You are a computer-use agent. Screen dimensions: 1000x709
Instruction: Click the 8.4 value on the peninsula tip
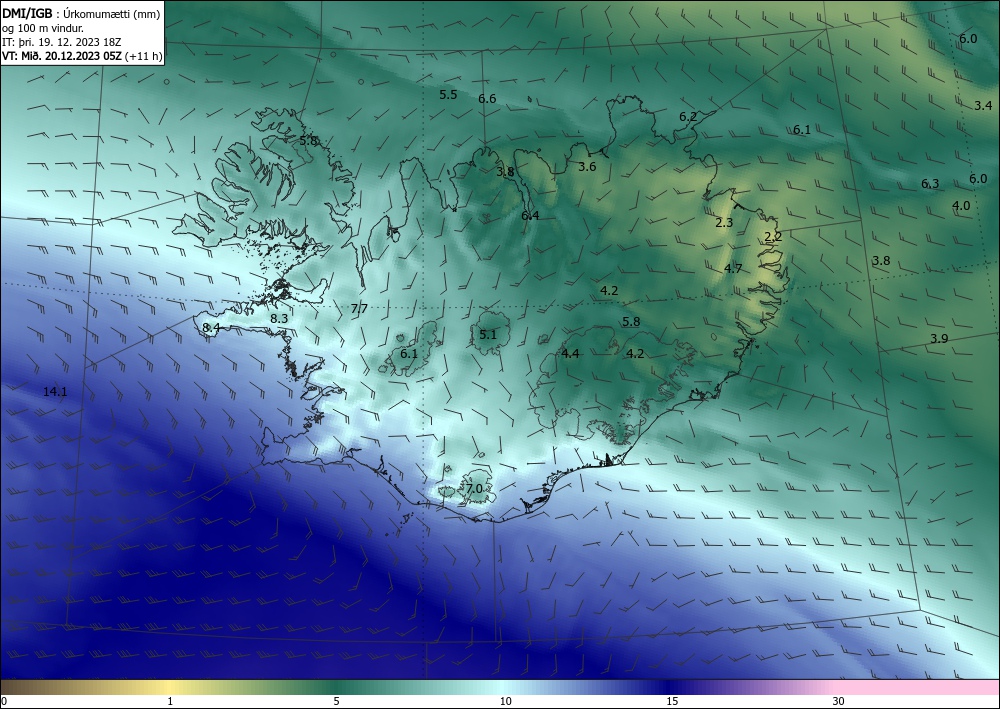pyautogui.click(x=210, y=327)
